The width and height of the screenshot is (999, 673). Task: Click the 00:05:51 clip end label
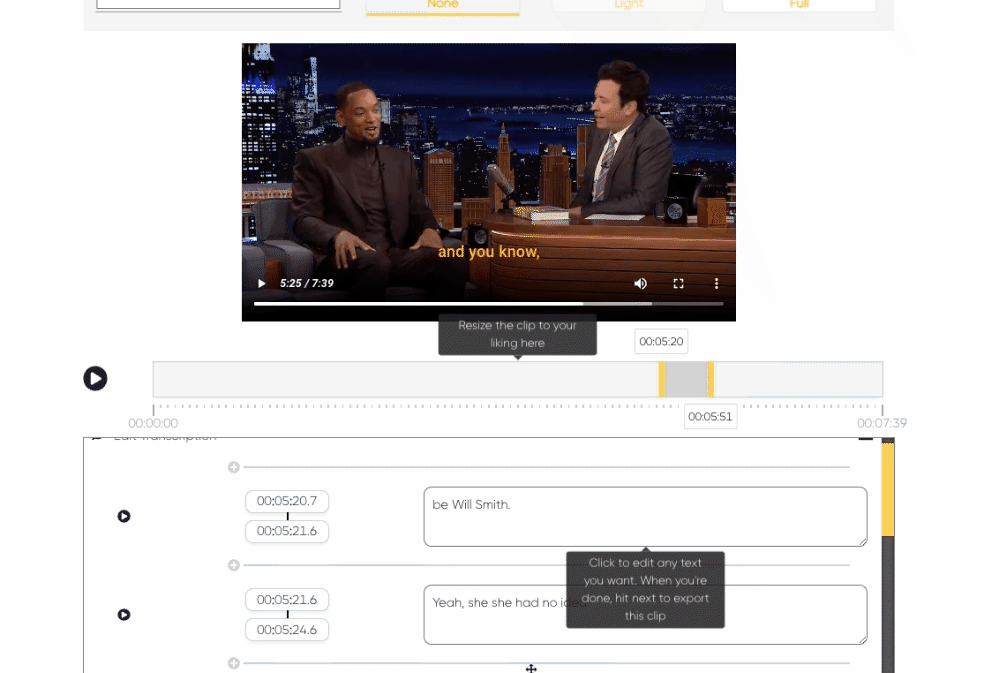pos(710,417)
